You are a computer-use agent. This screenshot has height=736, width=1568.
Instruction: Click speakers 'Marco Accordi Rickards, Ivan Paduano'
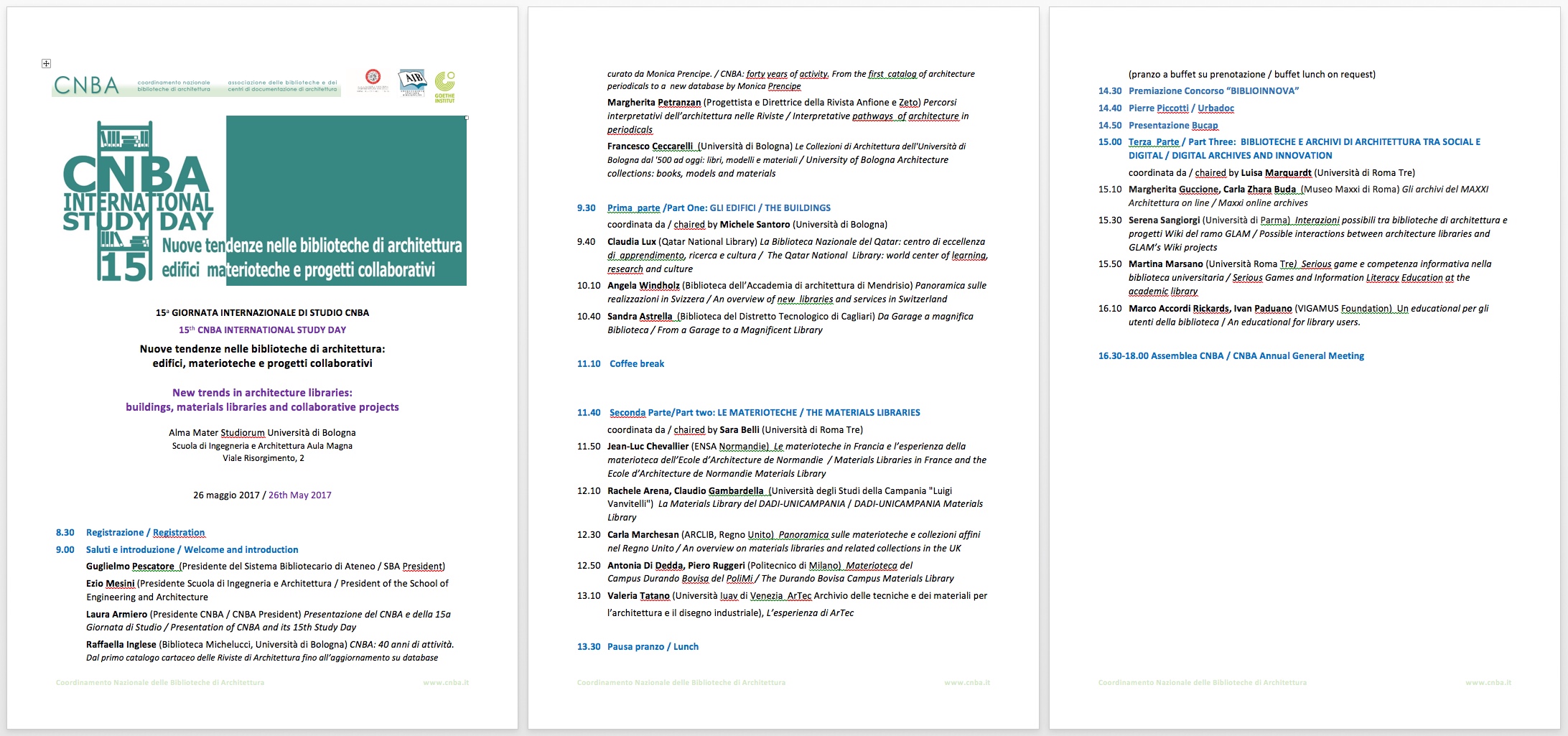point(1210,309)
